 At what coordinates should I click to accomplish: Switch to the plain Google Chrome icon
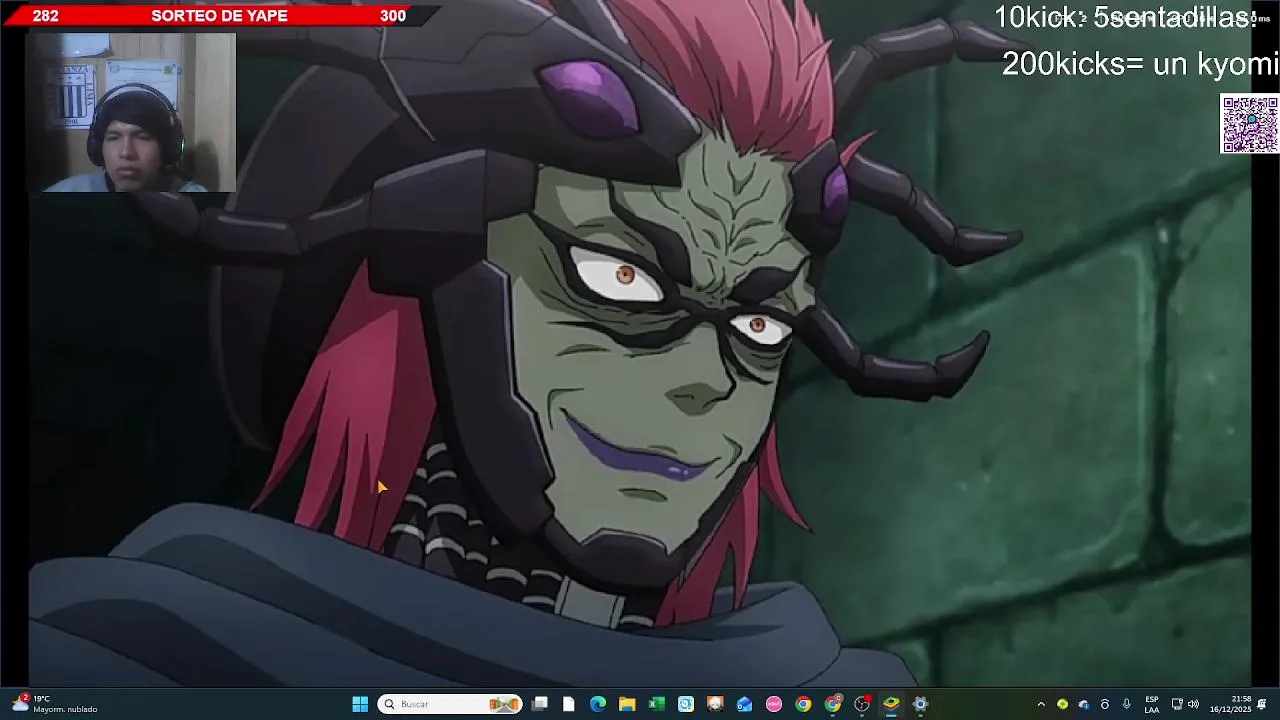[x=803, y=704]
